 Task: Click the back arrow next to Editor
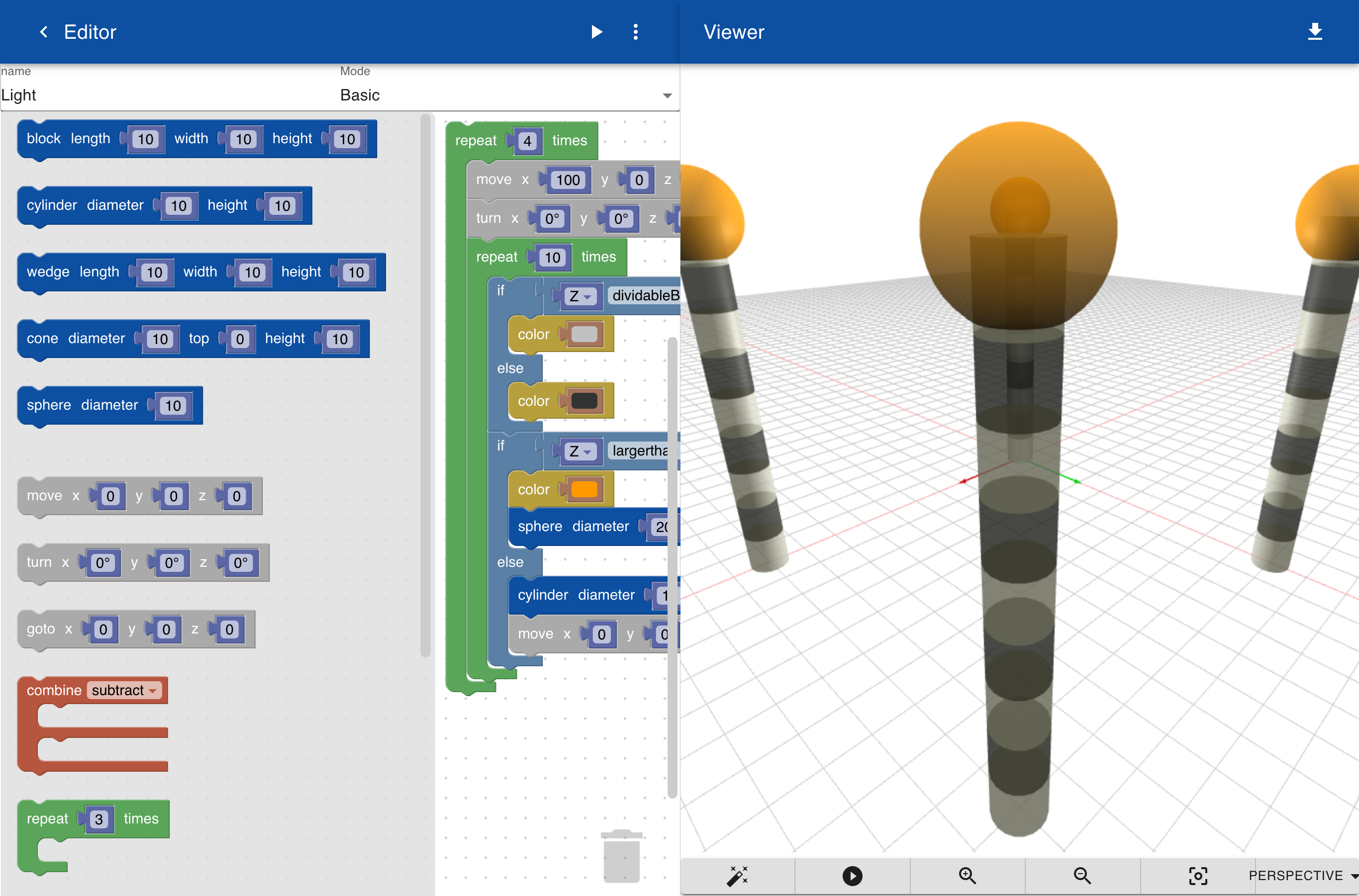tap(43, 32)
